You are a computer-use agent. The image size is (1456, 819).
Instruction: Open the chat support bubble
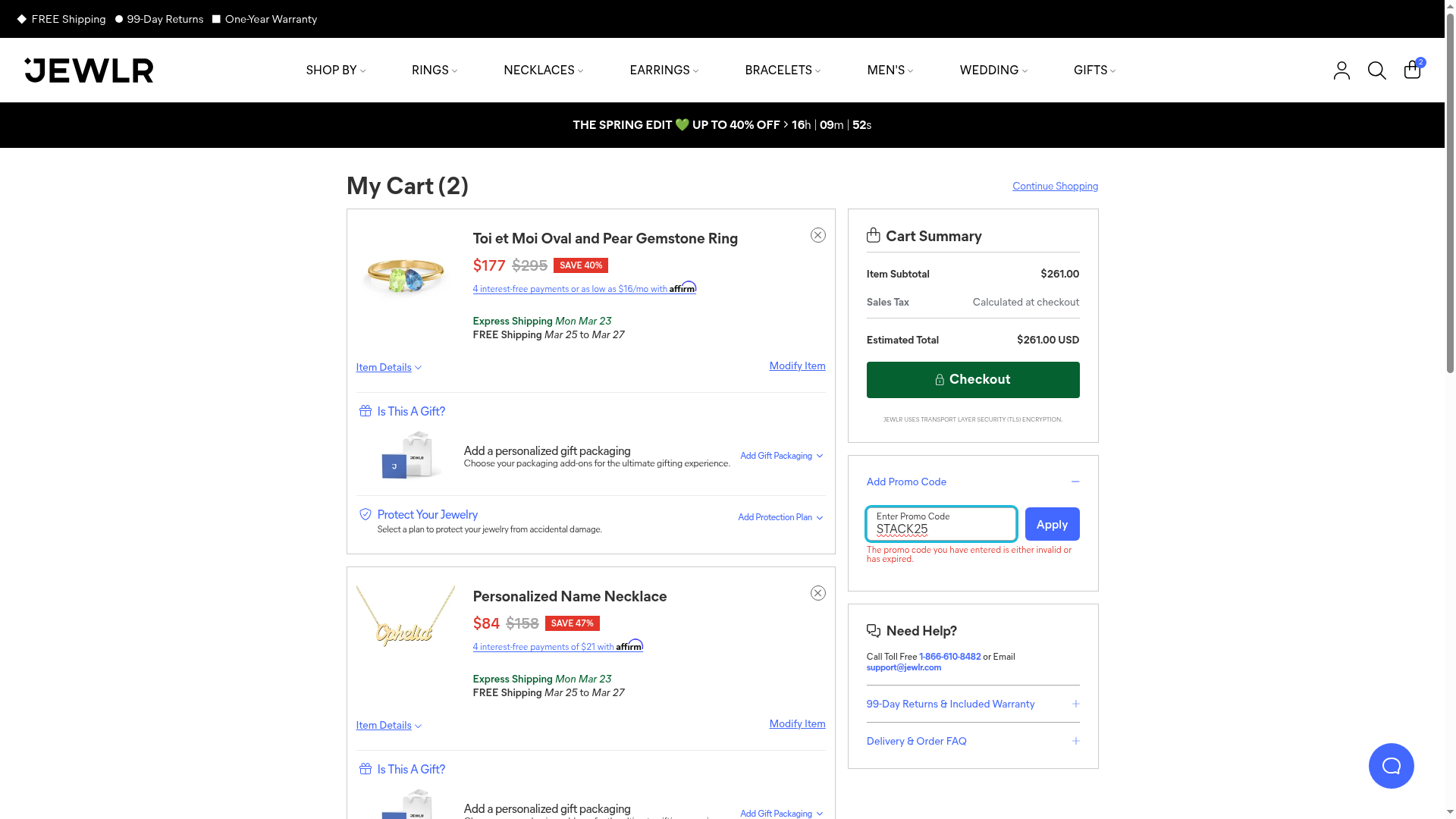pyautogui.click(x=1391, y=766)
